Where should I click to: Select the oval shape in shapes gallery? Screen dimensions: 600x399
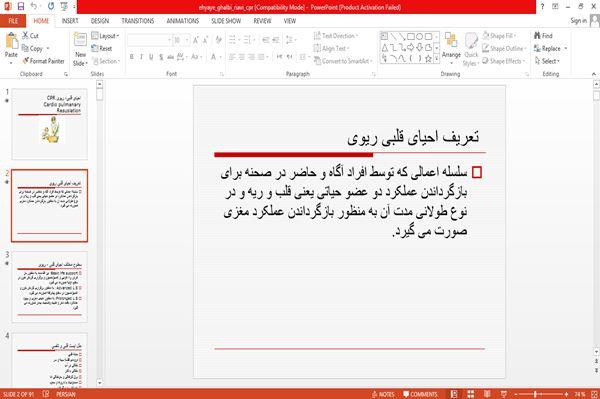(x=419, y=37)
